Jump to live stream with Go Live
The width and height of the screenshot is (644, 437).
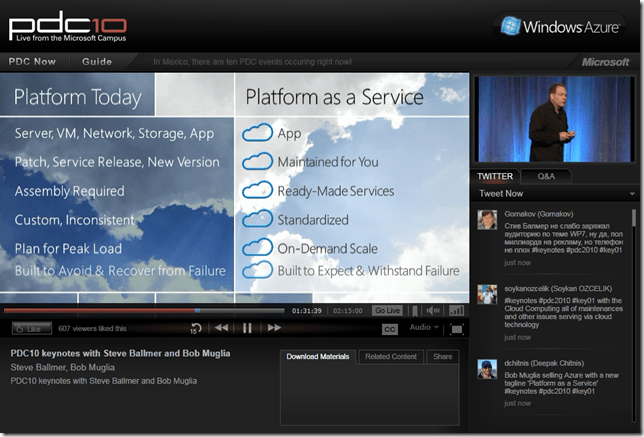tap(387, 310)
